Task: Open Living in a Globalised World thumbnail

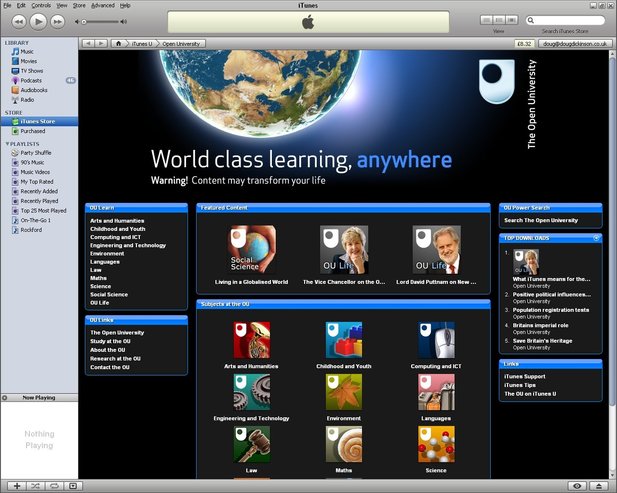Action: click(251, 249)
